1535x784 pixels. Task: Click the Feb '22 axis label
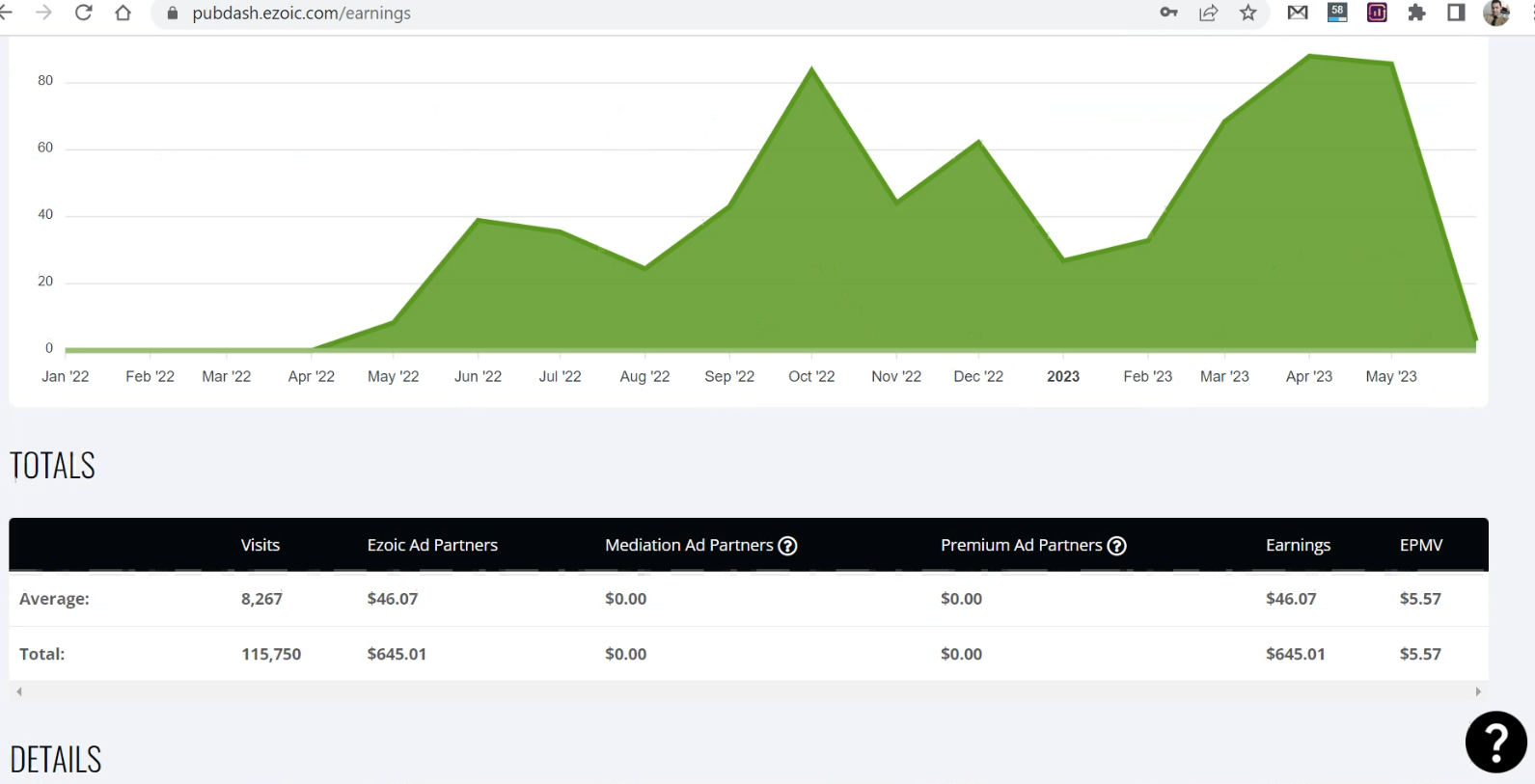pyautogui.click(x=150, y=376)
